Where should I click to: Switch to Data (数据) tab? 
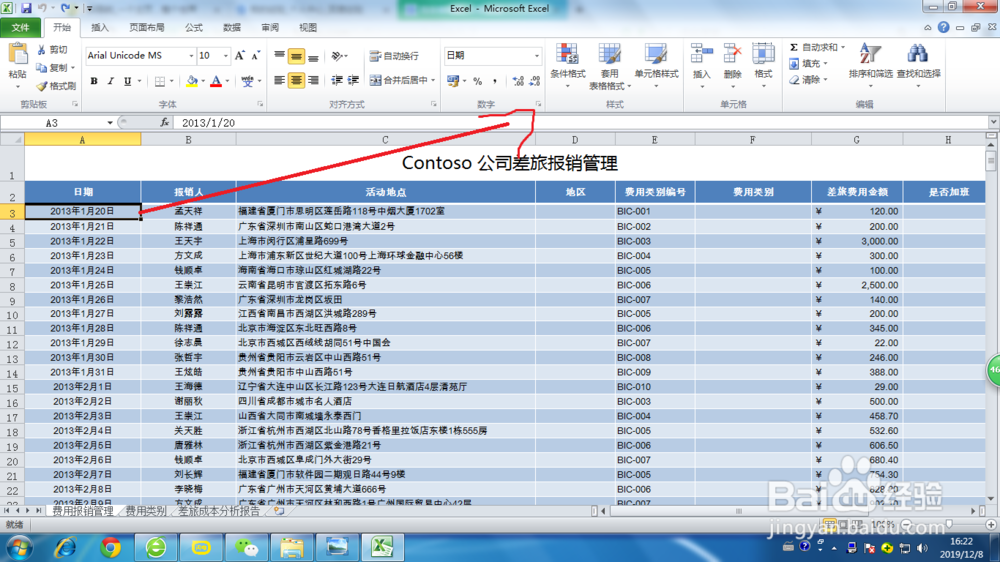(x=232, y=27)
